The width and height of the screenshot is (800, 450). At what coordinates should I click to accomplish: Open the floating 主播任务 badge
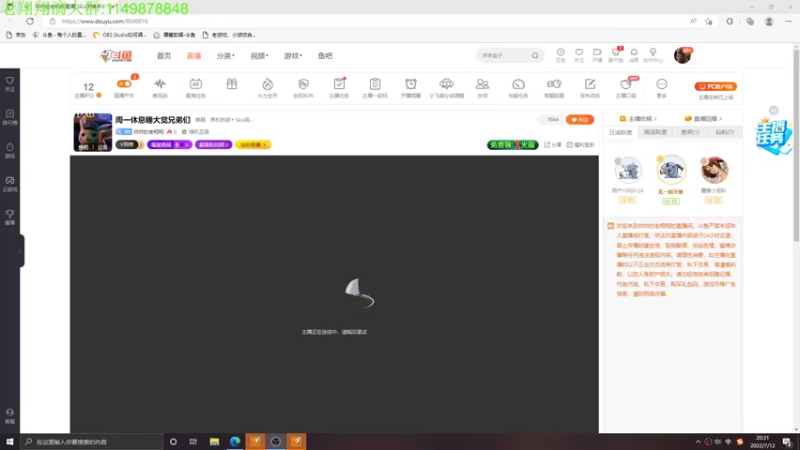pos(773,137)
